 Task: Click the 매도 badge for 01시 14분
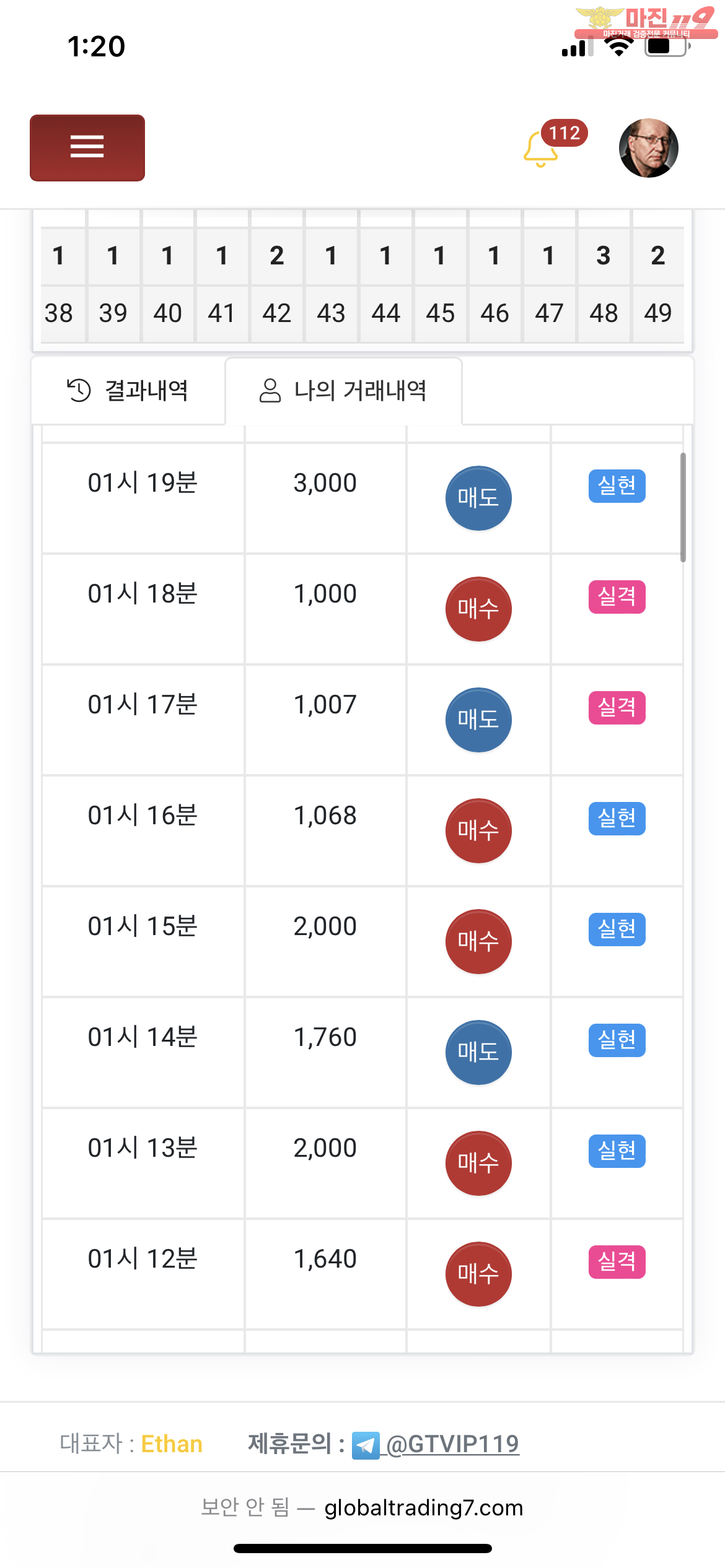[x=478, y=1052]
